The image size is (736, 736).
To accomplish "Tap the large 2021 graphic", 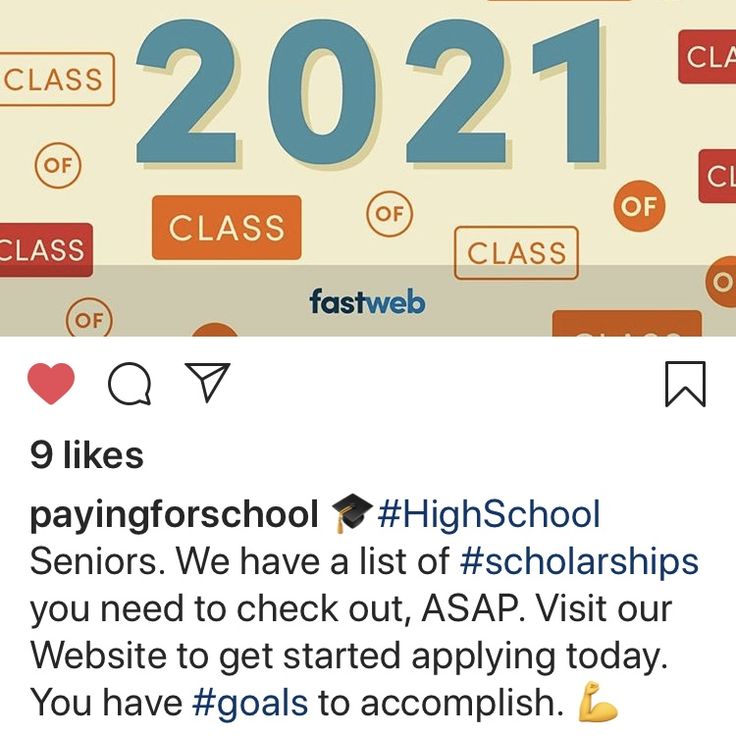I will (x=368, y=93).
